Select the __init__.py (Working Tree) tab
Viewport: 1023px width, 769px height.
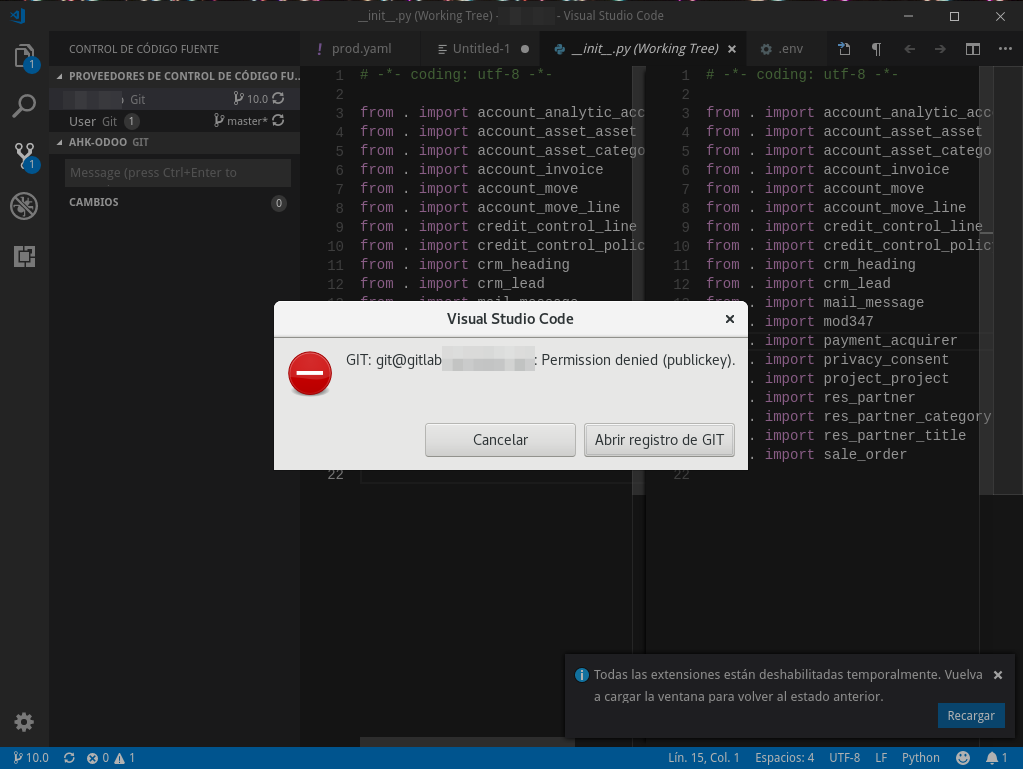[645, 49]
